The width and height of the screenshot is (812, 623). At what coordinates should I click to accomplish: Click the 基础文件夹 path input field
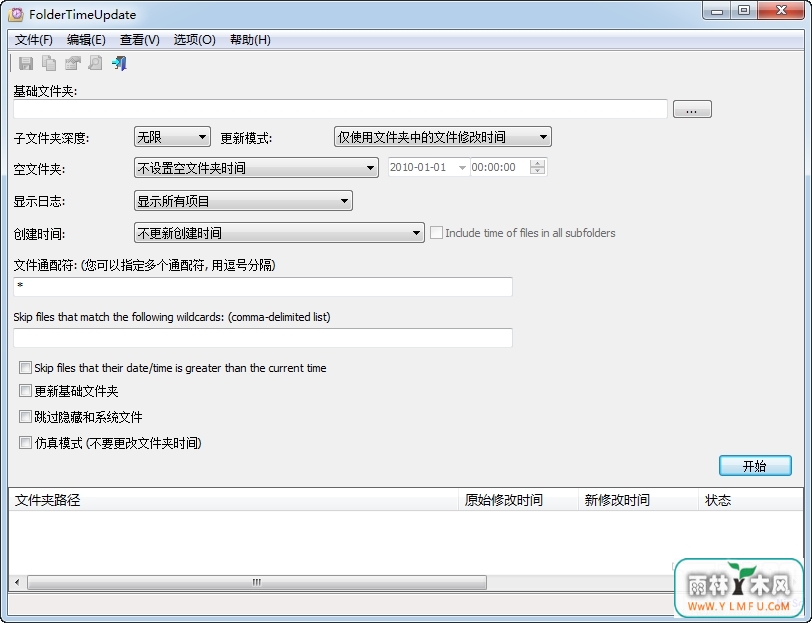340,109
